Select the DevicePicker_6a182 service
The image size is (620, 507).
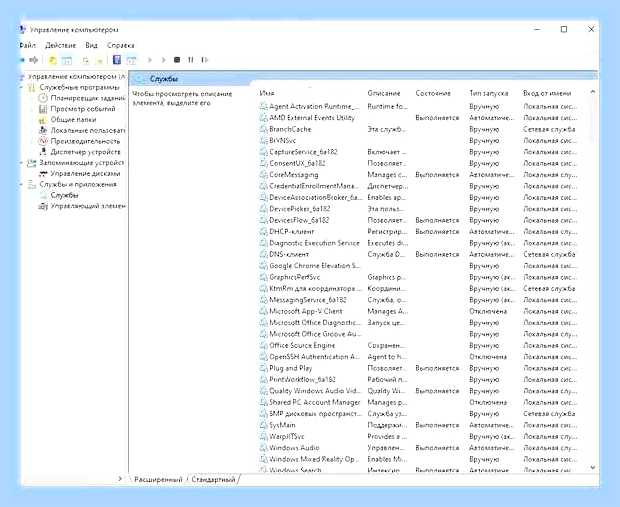pyautogui.click(x=418, y=209)
